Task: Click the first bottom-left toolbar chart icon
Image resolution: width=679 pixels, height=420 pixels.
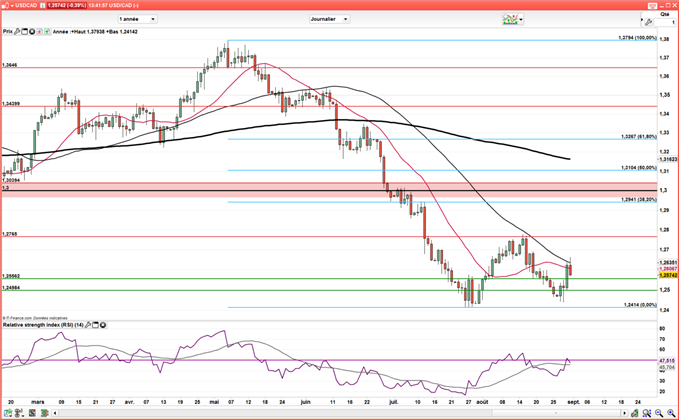Action: (x=7, y=413)
